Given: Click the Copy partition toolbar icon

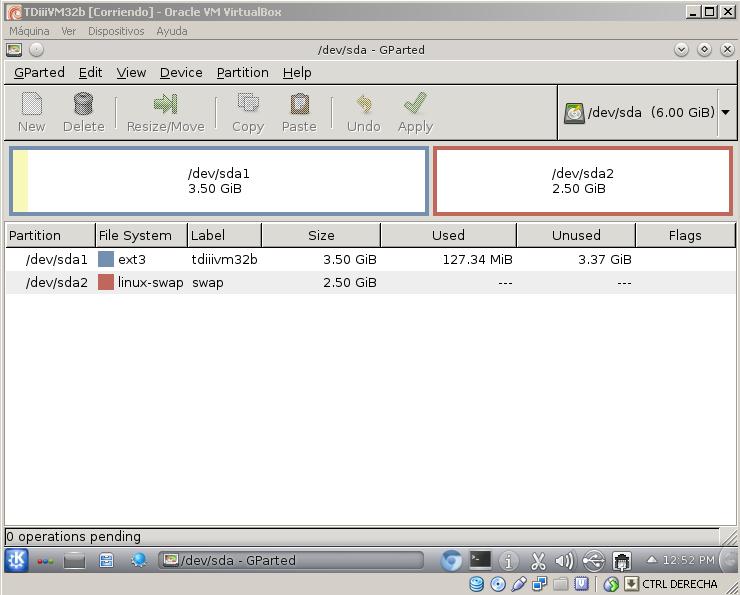Looking at the screenshot, I should (247, 104).
